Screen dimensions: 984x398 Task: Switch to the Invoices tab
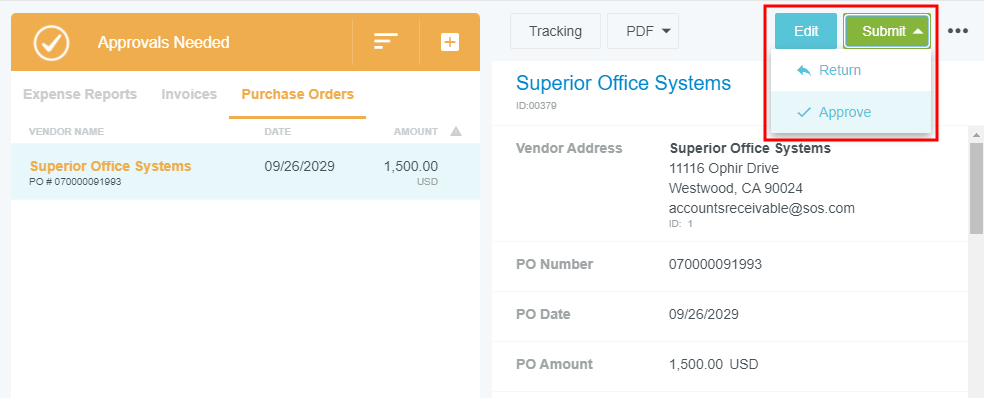tap(189, 95)
